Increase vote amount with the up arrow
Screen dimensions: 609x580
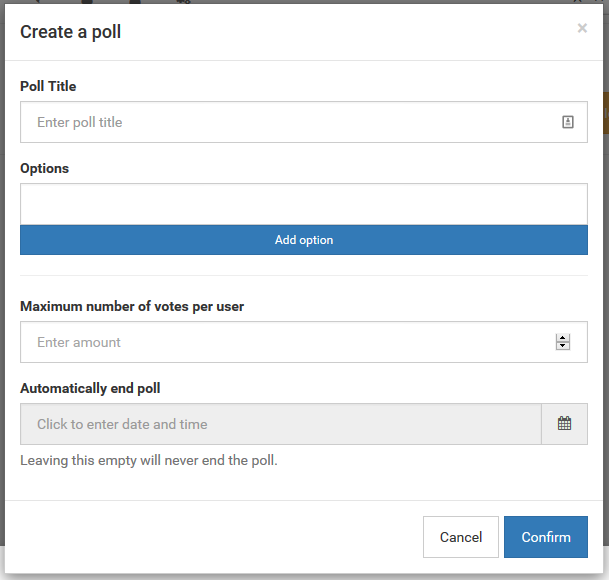(x=563, y=338)
